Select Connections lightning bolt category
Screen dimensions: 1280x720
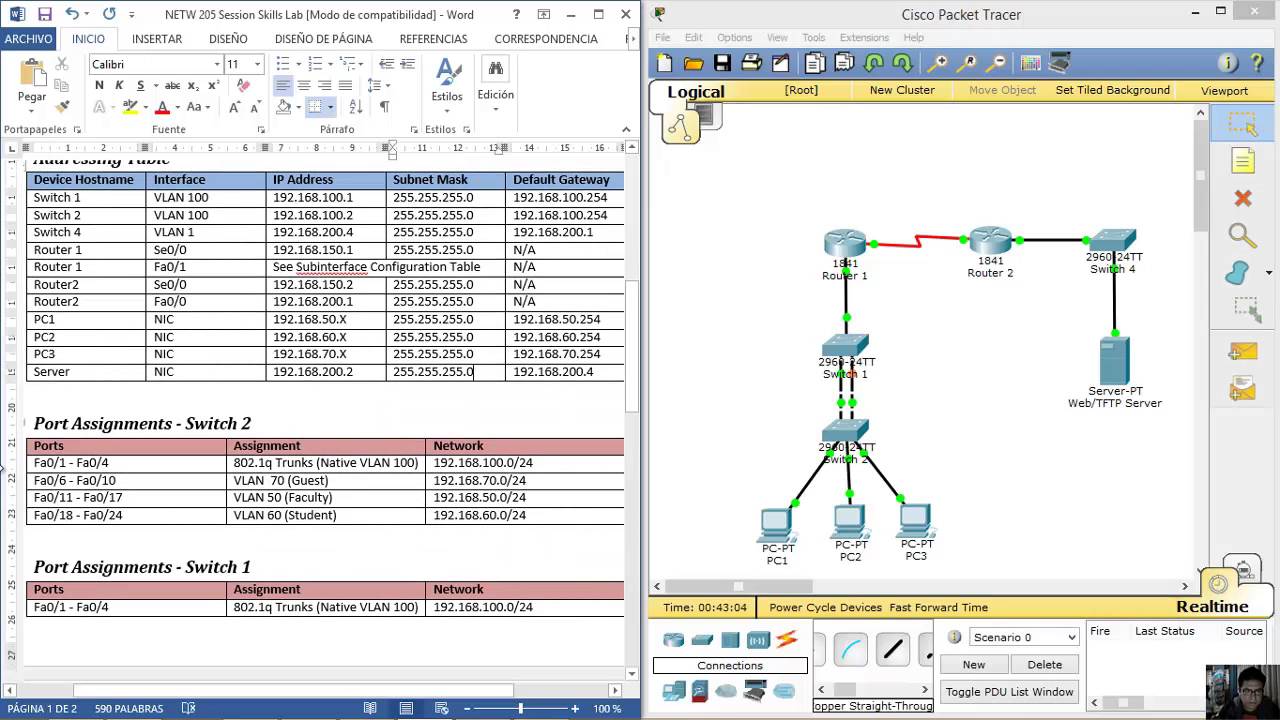787,639
